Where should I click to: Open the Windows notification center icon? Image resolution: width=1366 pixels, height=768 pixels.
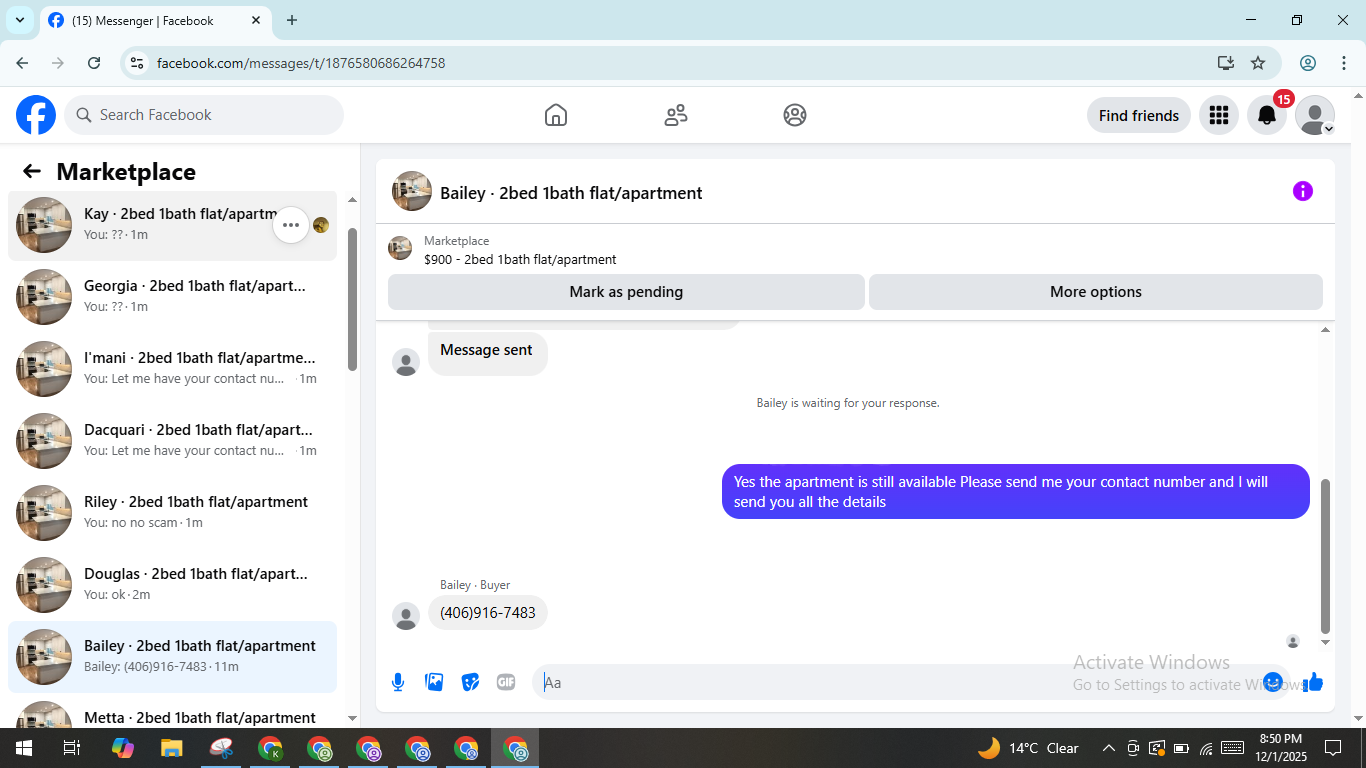click(x=1333, y=748)
